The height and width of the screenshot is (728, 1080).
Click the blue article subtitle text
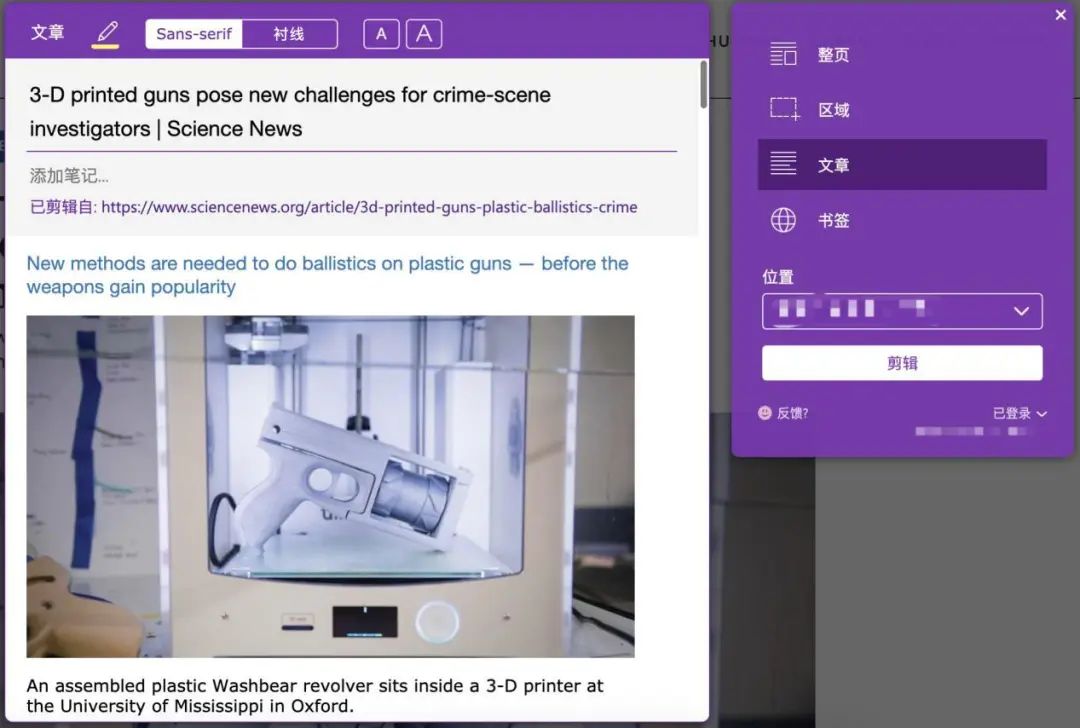(x=328, y=275)
